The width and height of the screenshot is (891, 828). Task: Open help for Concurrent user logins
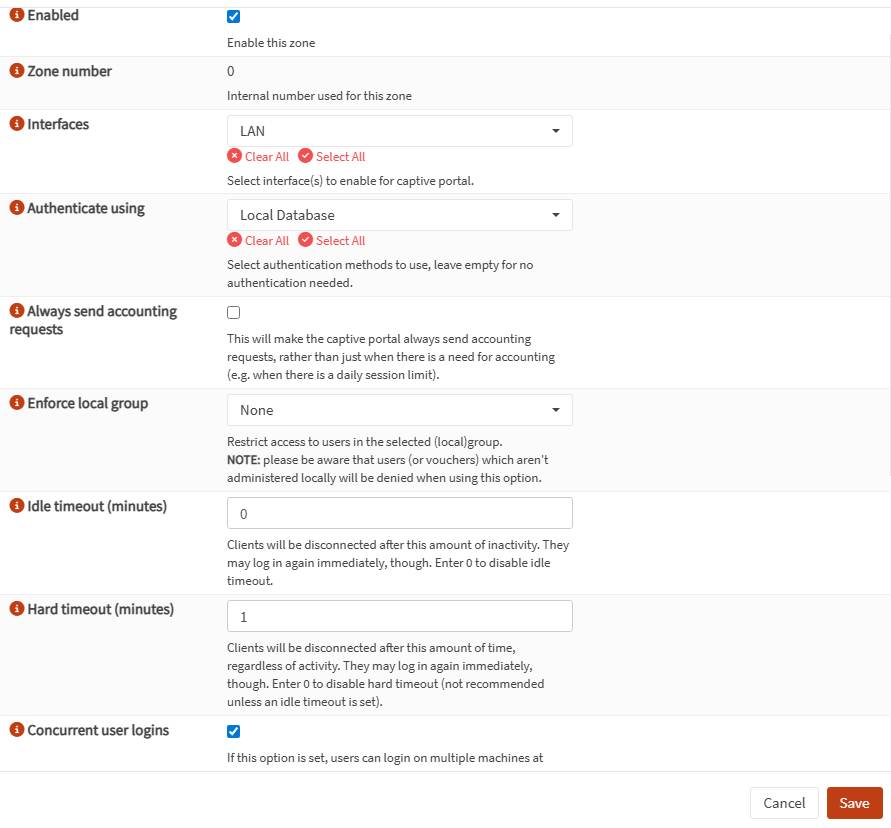click(x=16, y=730)
